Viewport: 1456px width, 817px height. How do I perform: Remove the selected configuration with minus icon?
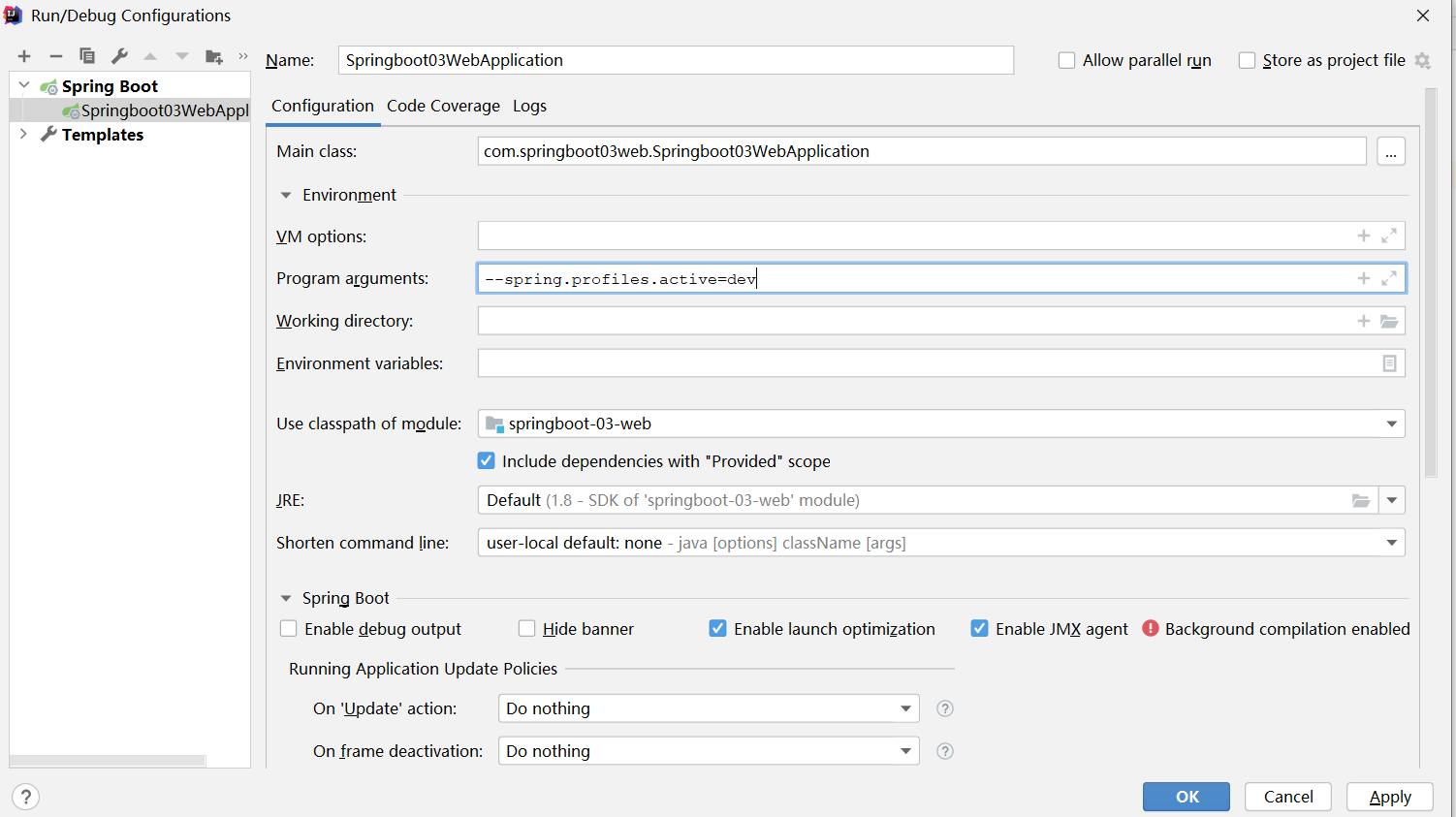(56, 56)
